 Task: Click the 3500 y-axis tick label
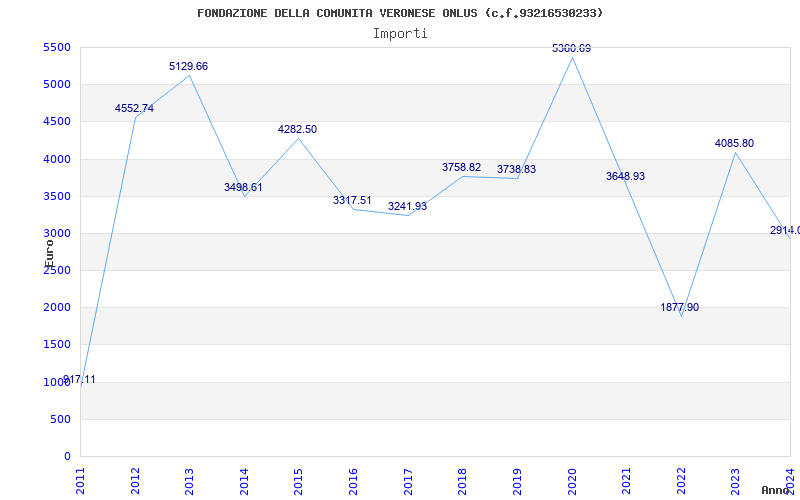pos(58,196)
